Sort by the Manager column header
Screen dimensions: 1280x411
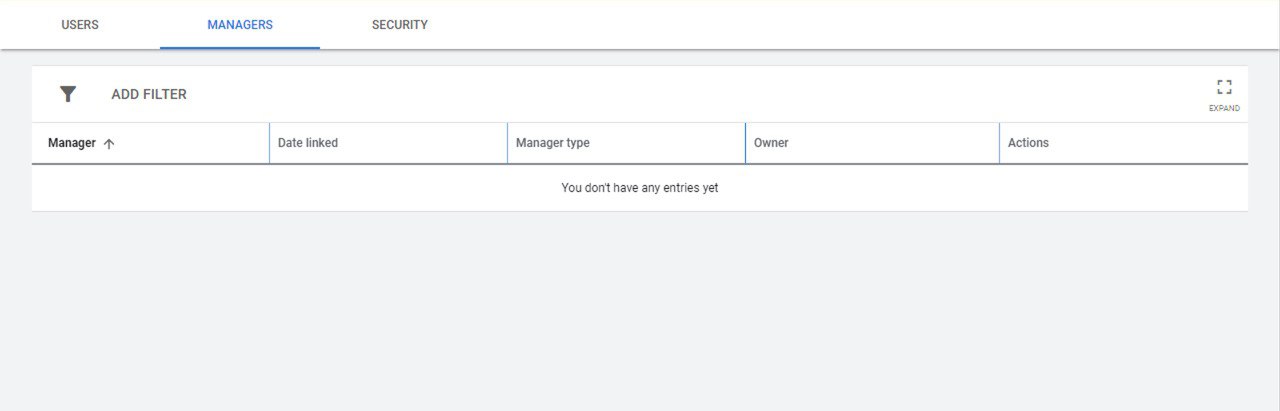[x=72, y=143]
